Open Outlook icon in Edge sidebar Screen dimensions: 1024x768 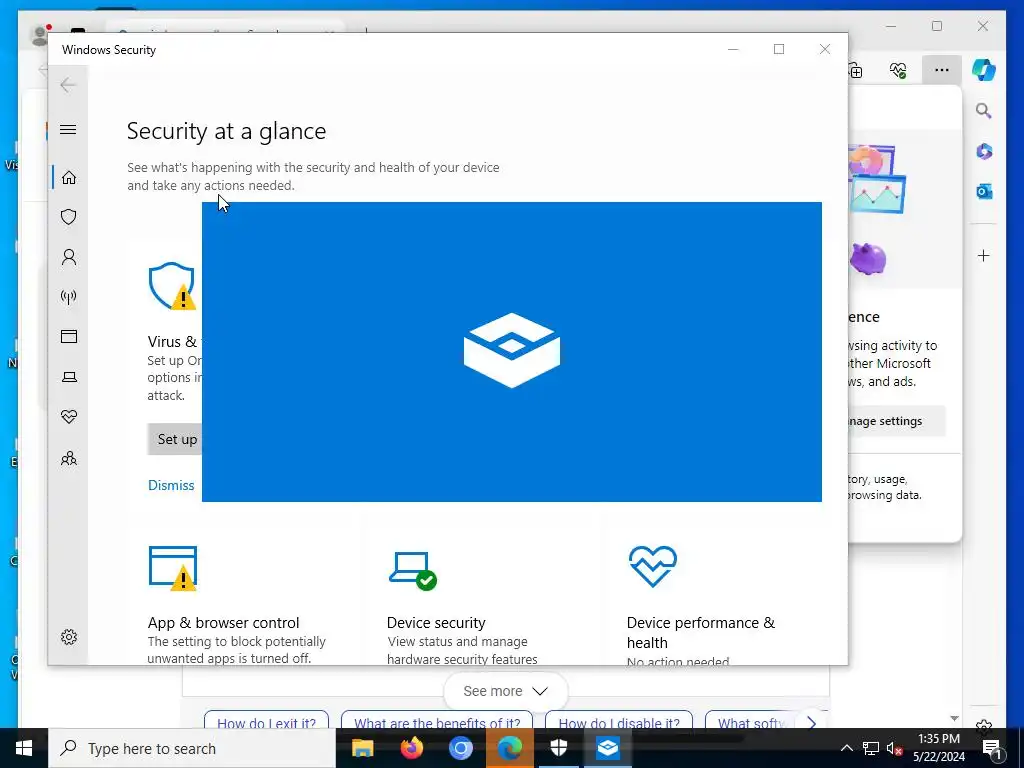[984, 191]
